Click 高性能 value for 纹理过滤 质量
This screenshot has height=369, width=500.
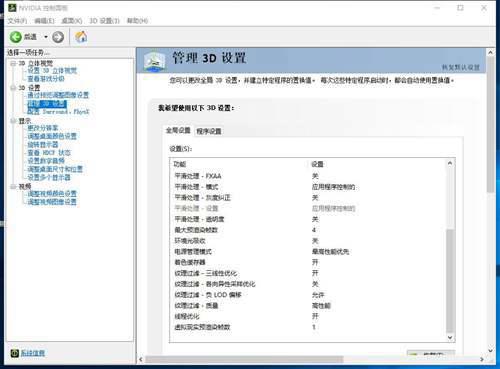pyautogui.click(x=321, y=306)
